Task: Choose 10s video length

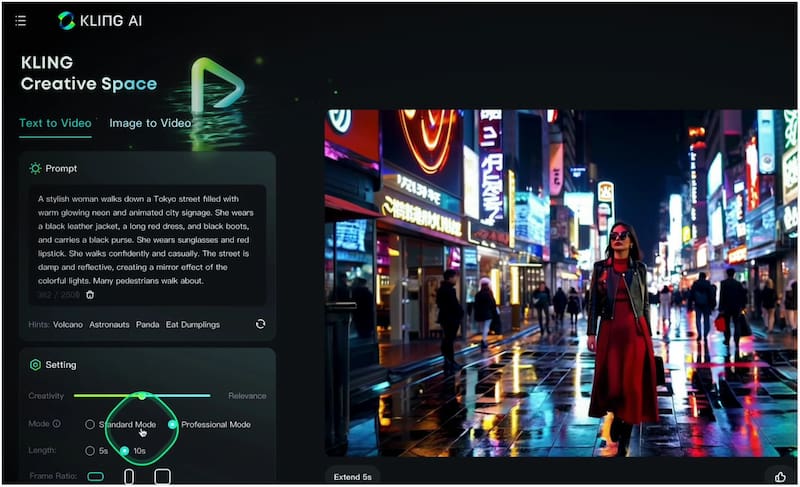Action: click(124, 451)
